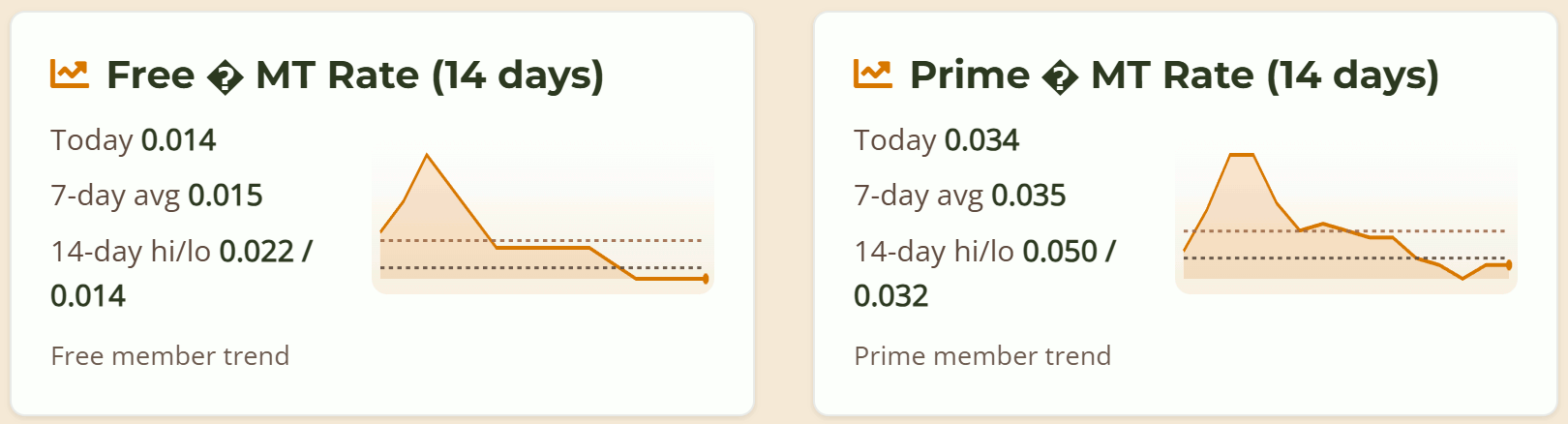Click the trend chart icon beside Prime title
Screen dimensions: 1568x424
(x=872, y=75)
